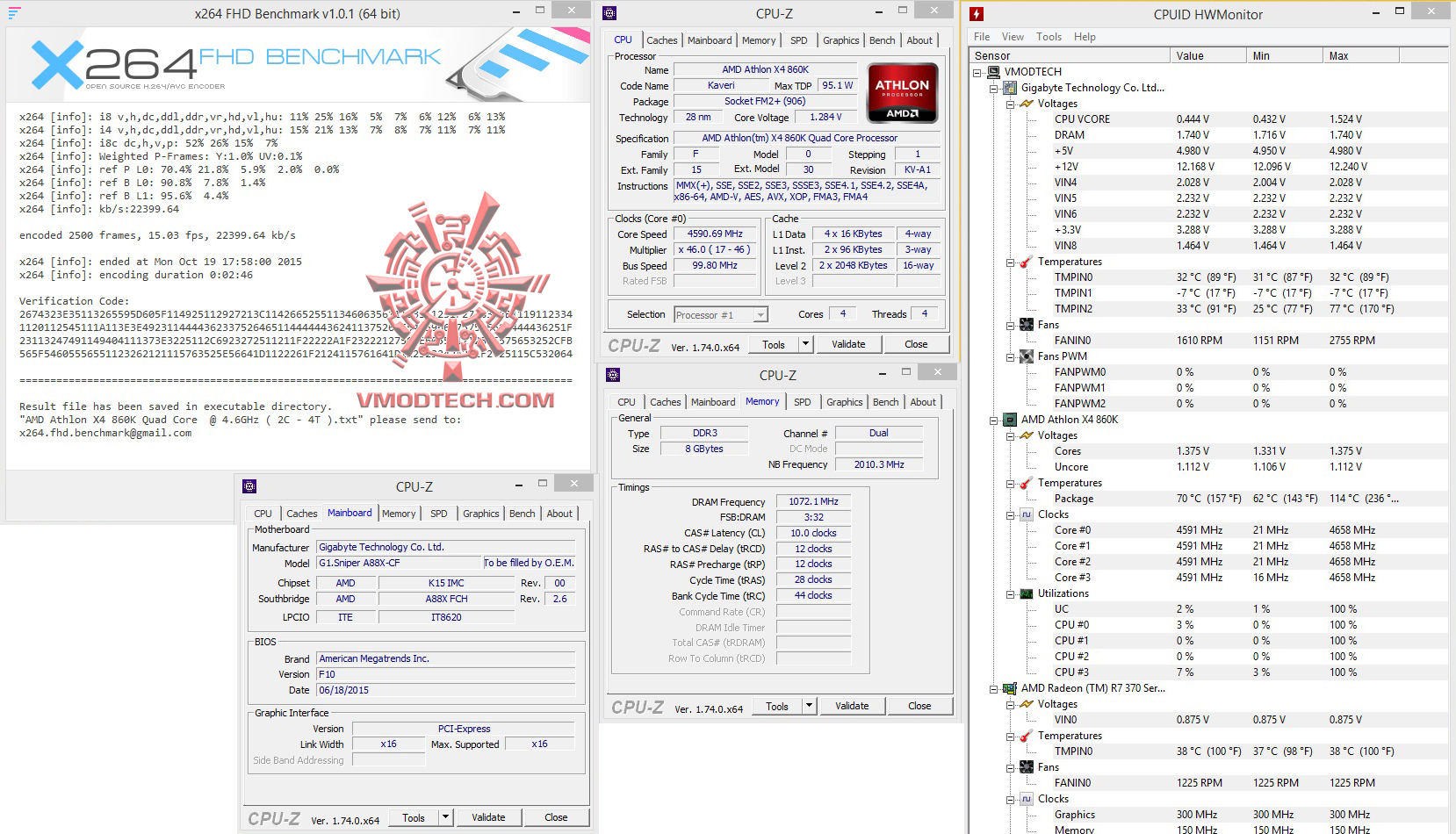The height and width of the screenshot is (834, 1456).
Task: Click Validate in the CPU-Z window with the Selection row
Action: 848,344
